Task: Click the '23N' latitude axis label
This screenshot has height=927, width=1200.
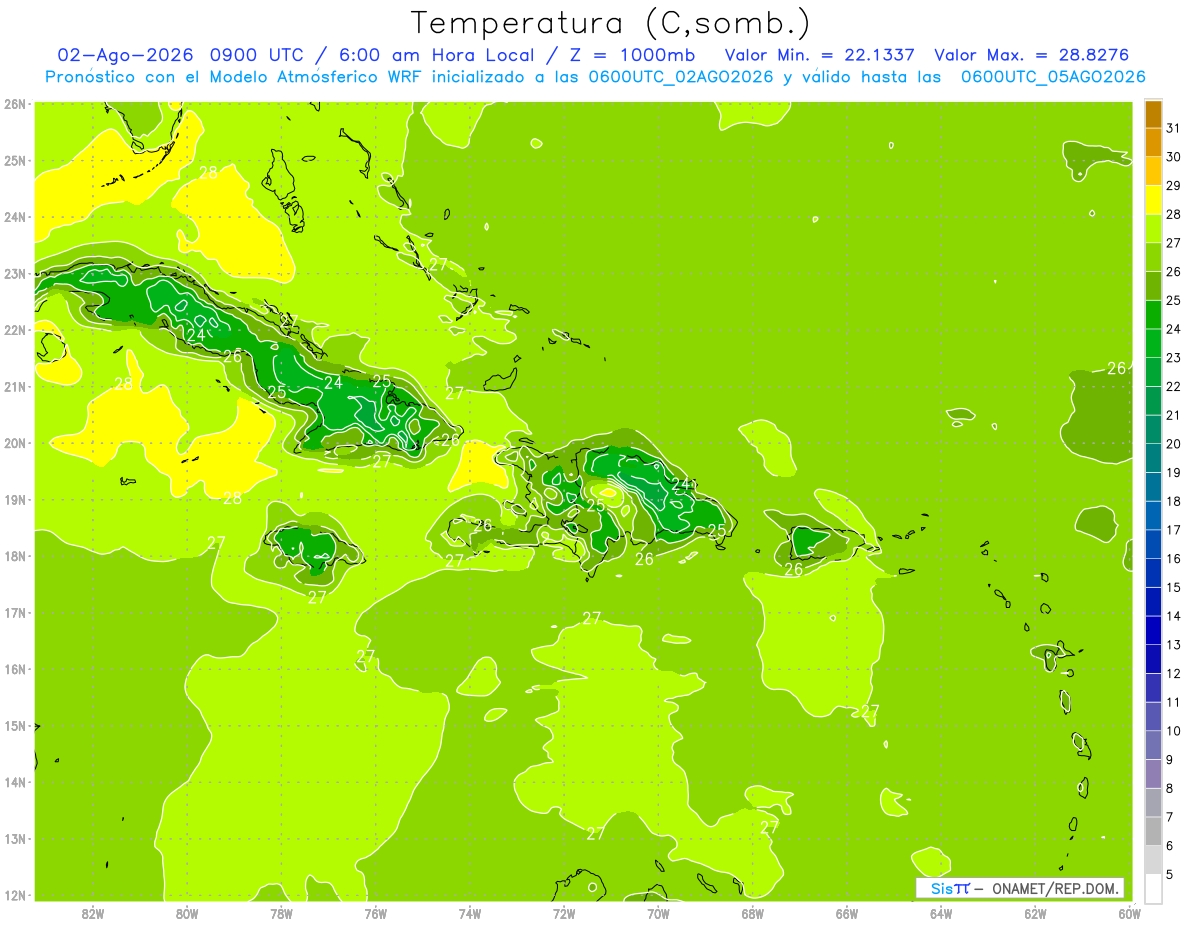Action: 15,273
